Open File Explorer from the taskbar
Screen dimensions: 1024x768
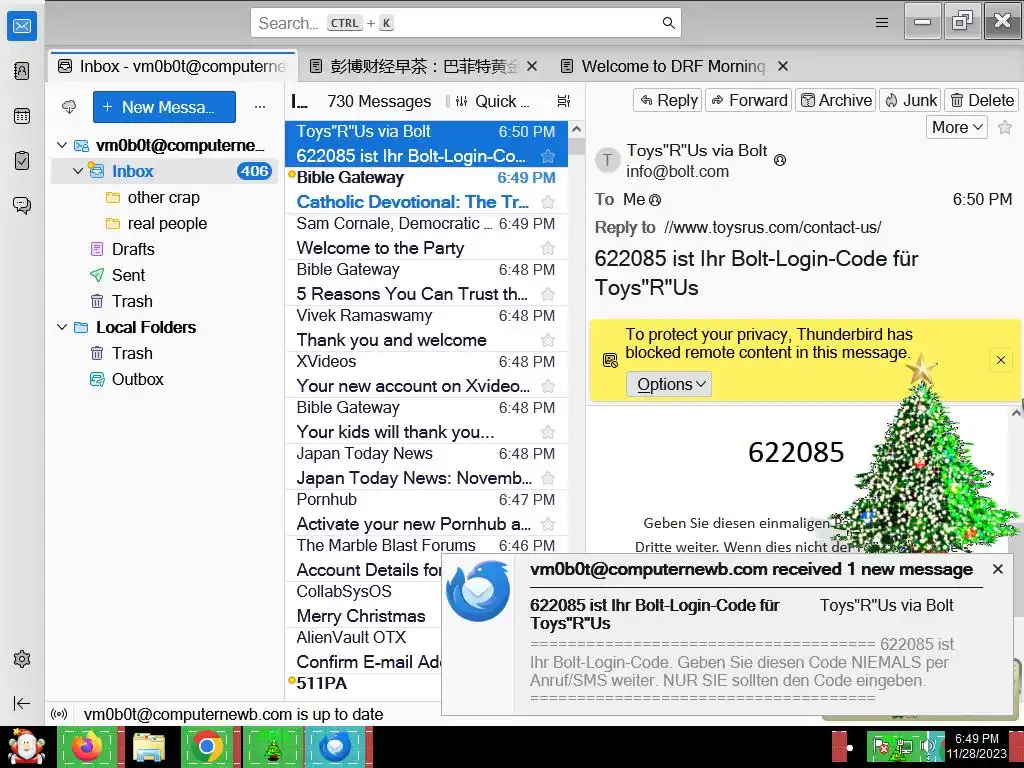click(x=149, y=746)
